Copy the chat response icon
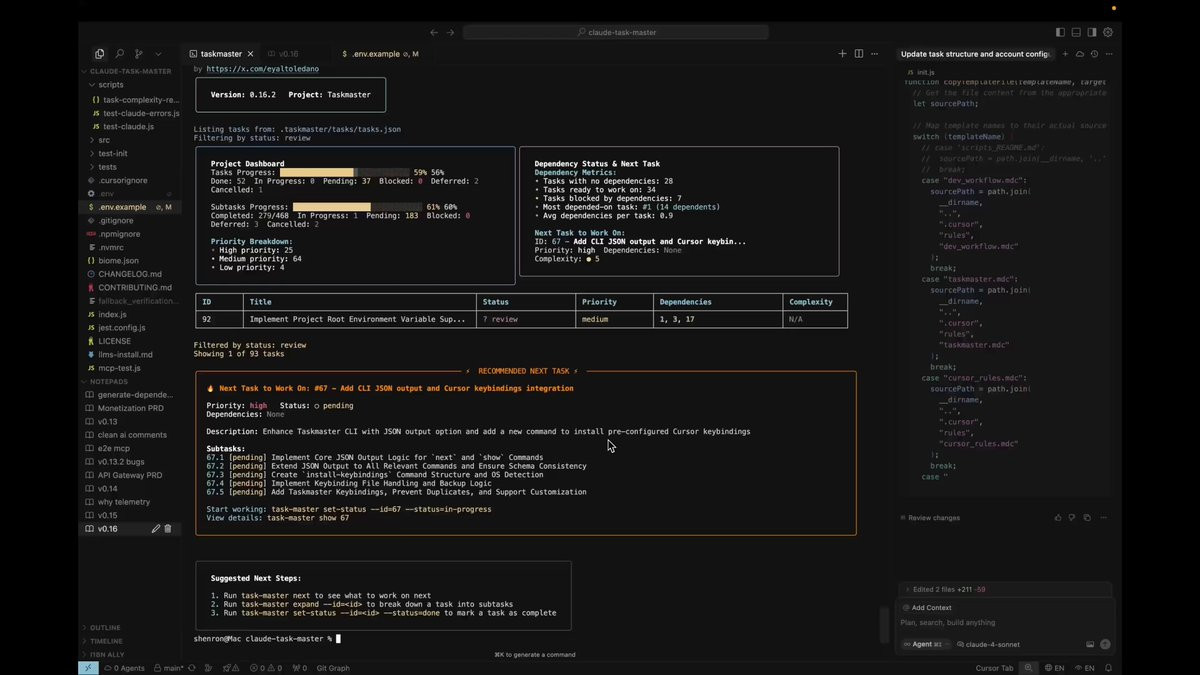 pos(1087,518)
